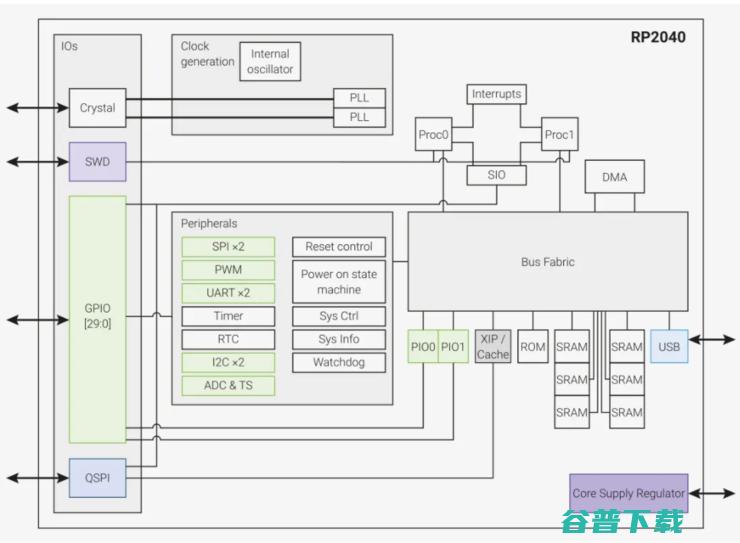Image resolution: width=740 pixels, height=543 pixels.
Task: Select the ADC & TS box
Action: coord(228,385)
